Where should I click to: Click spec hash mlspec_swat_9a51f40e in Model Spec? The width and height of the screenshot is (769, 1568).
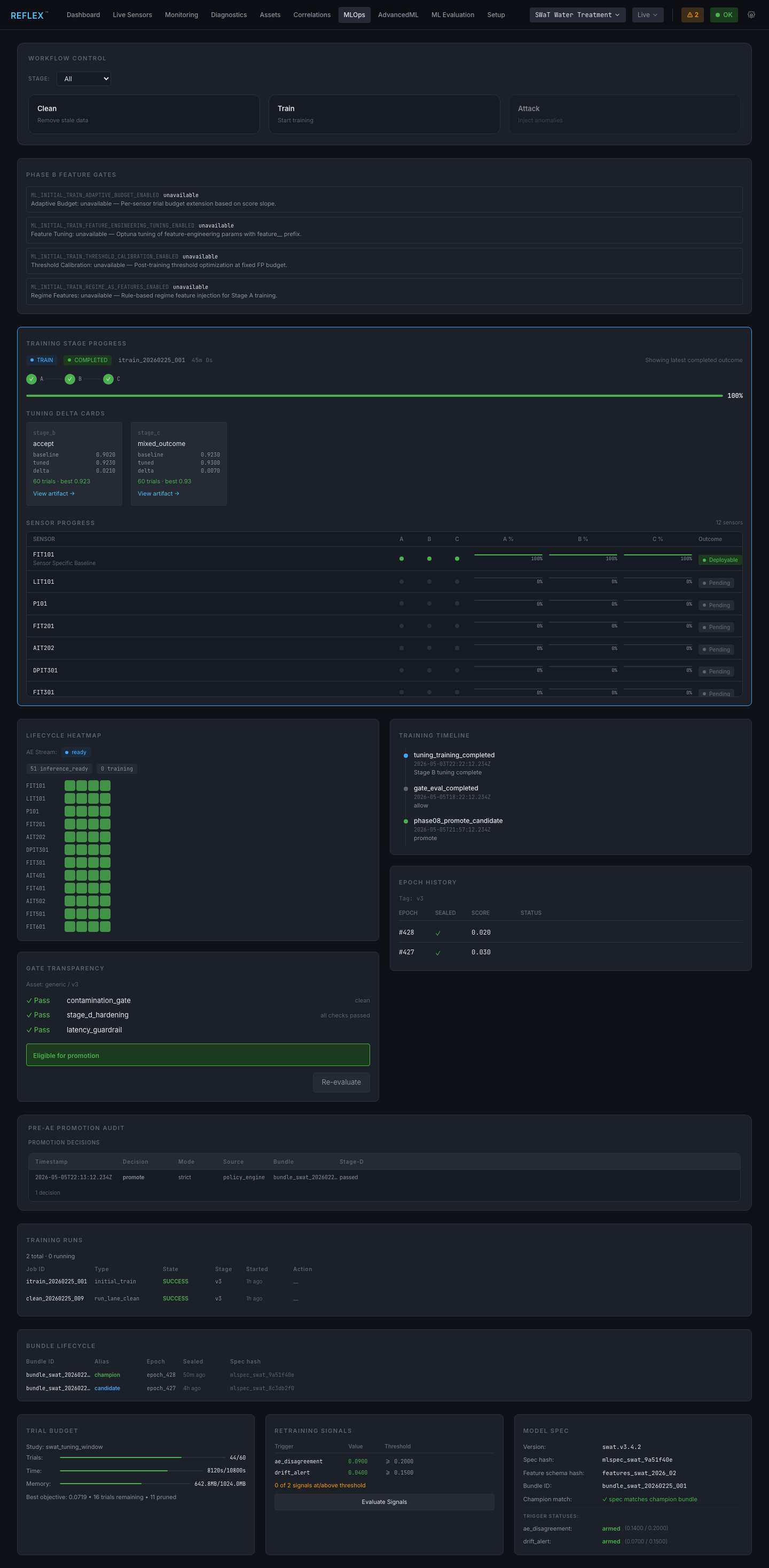pos(637,1460)
